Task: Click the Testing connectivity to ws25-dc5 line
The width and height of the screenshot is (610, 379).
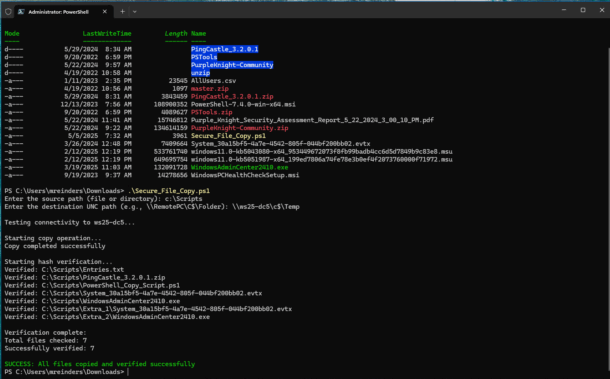Action: point(70,222)
